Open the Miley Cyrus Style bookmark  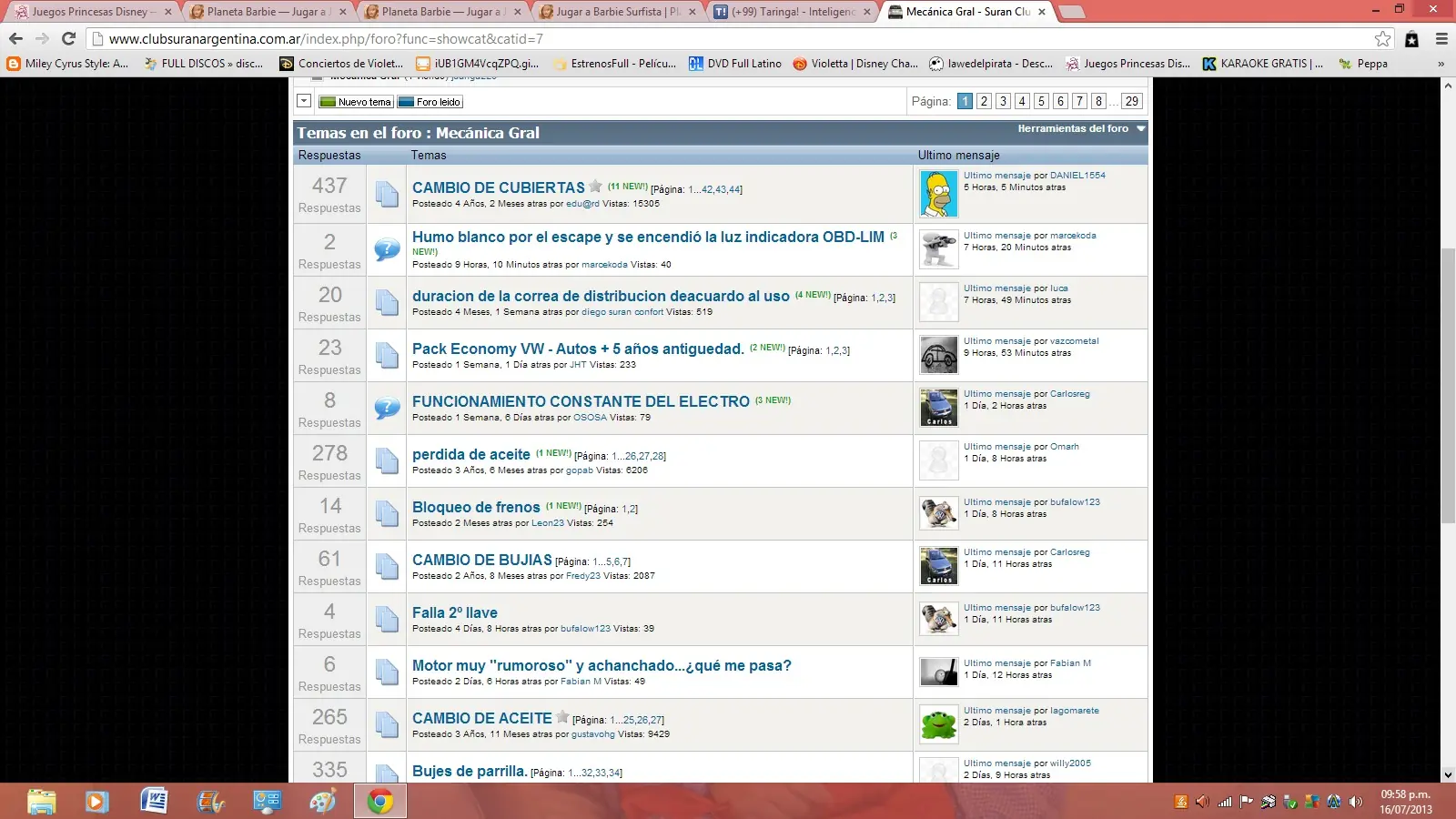68,64
